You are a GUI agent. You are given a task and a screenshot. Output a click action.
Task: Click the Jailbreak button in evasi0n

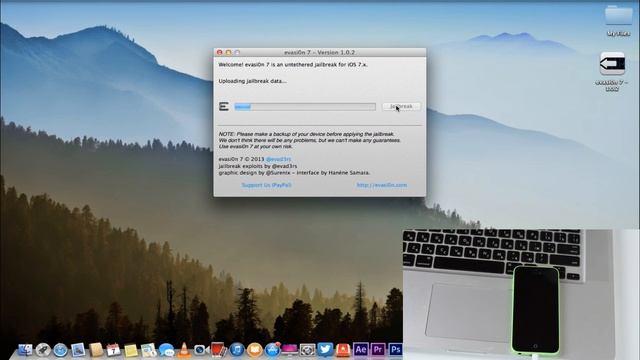tap(401, 107)
